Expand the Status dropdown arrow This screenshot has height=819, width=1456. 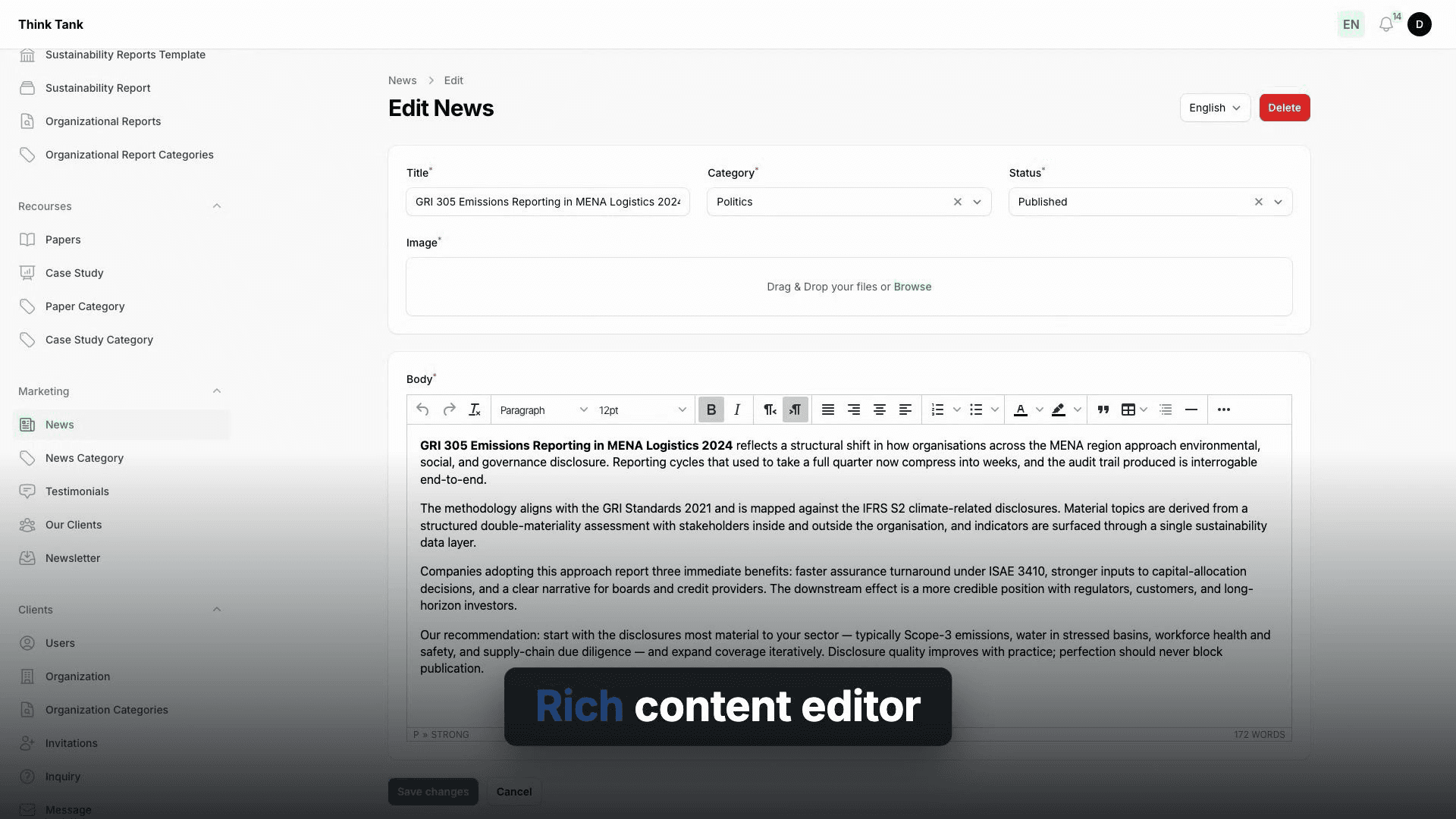click(x=1279, y=202)
